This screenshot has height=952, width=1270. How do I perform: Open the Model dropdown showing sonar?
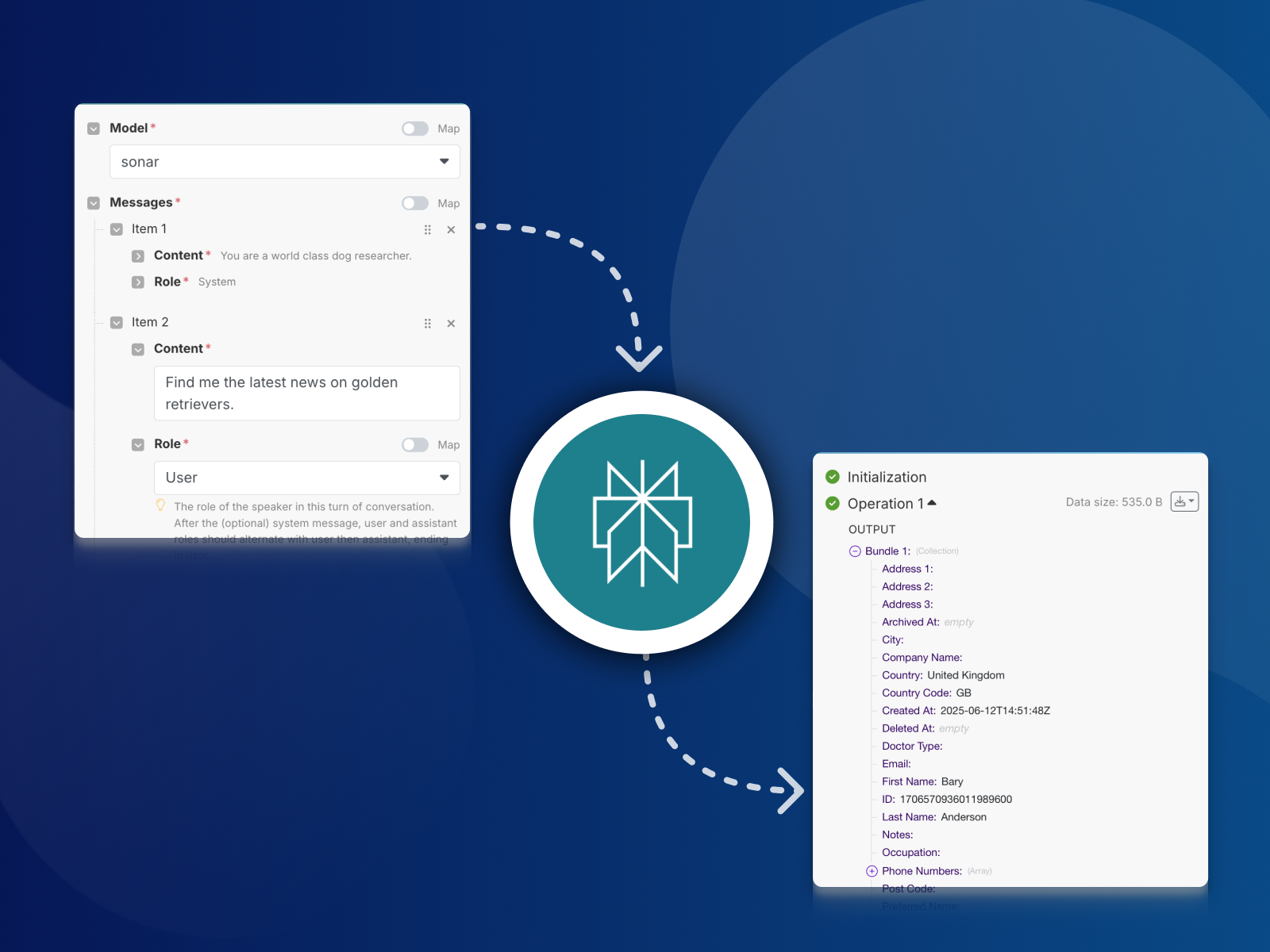tap(284, 162)
